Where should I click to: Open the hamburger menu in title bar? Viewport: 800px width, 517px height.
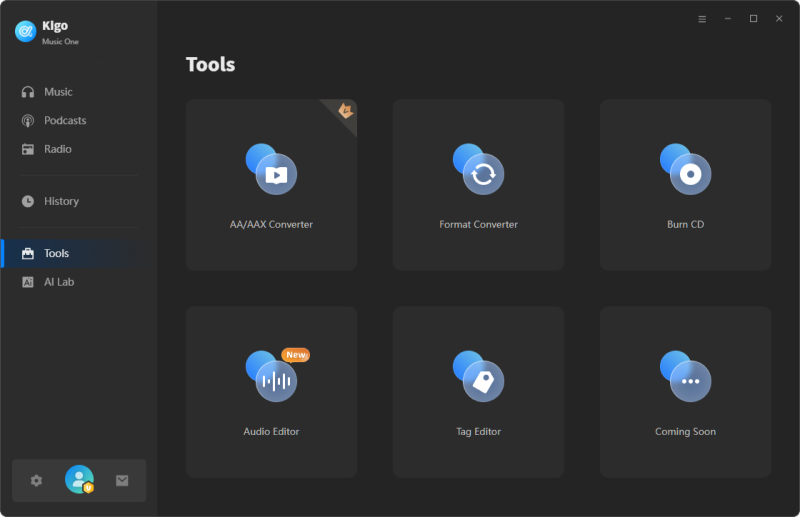point(702,19)
